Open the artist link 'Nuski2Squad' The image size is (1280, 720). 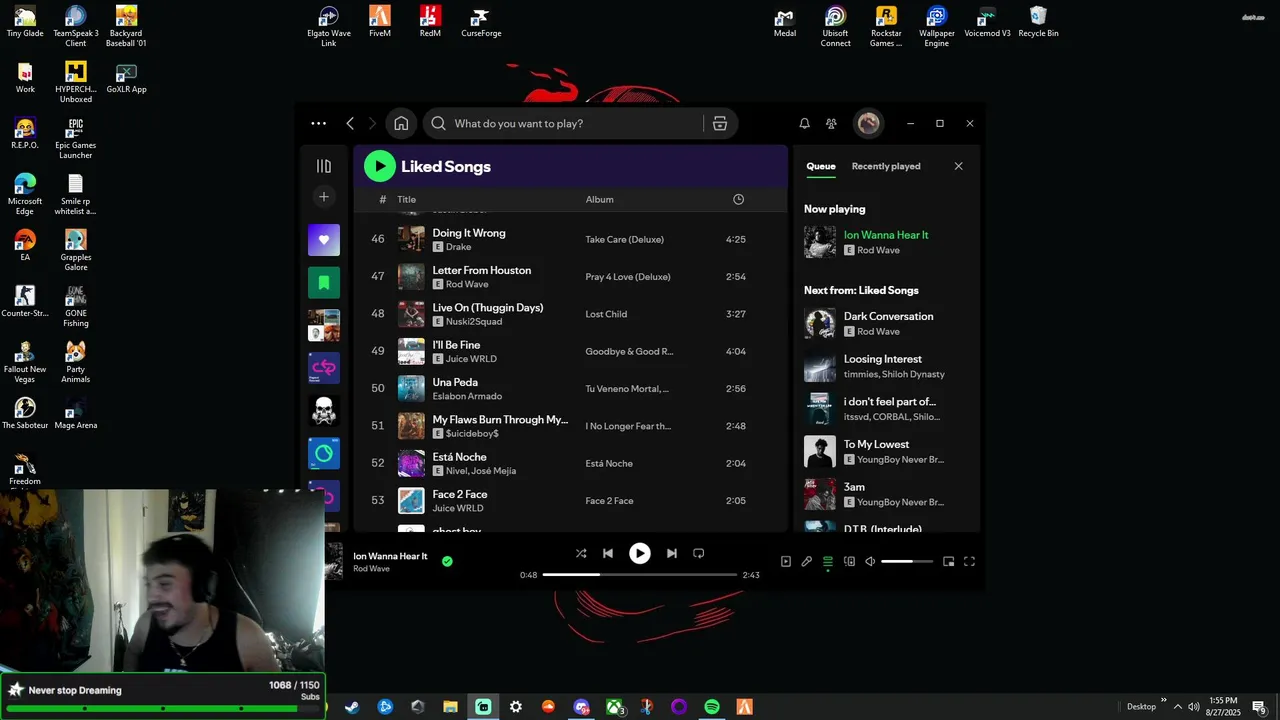click(474, 322)
